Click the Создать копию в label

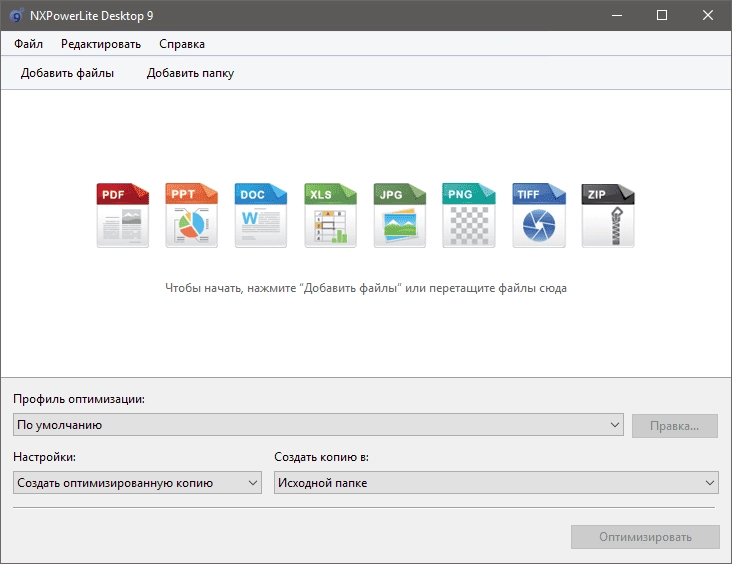coord(321,457)
